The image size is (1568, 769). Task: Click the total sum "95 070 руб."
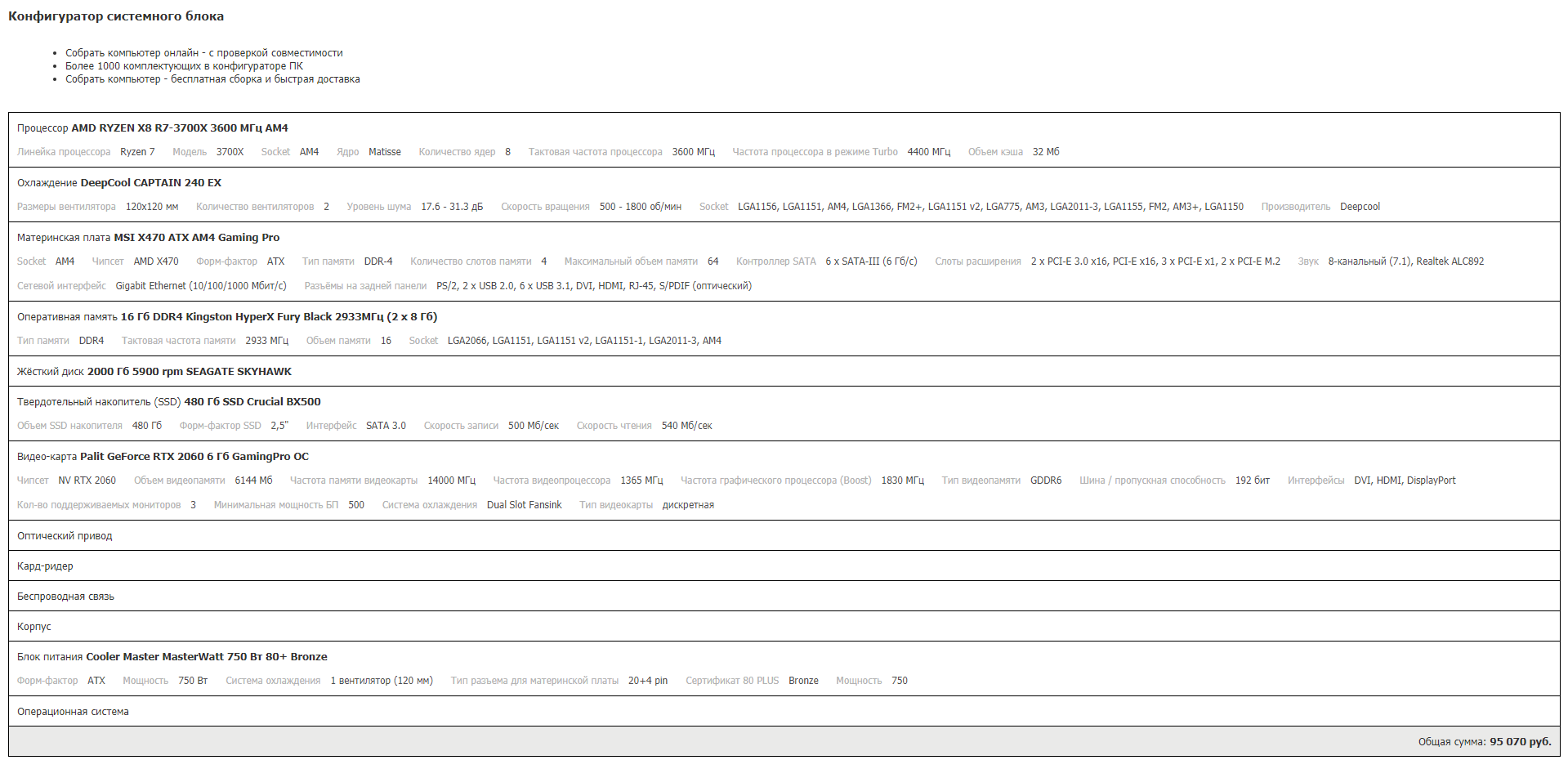[1521, 742]
